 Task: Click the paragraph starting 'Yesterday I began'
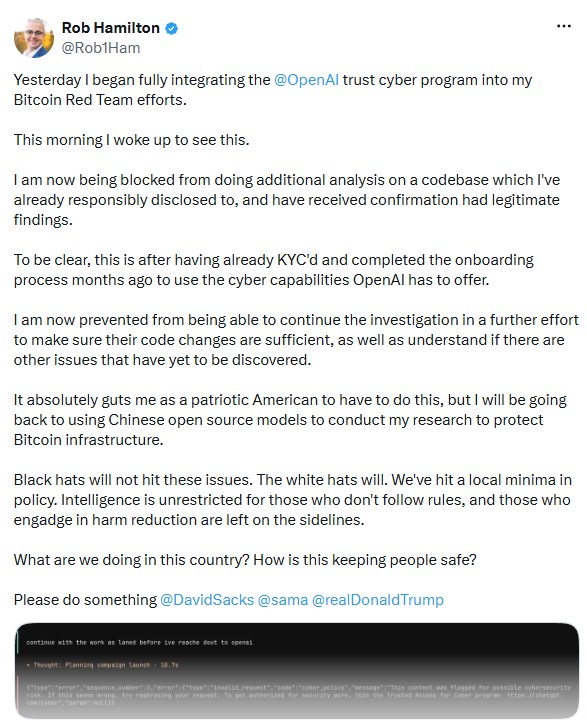click(x=273, y=90)
